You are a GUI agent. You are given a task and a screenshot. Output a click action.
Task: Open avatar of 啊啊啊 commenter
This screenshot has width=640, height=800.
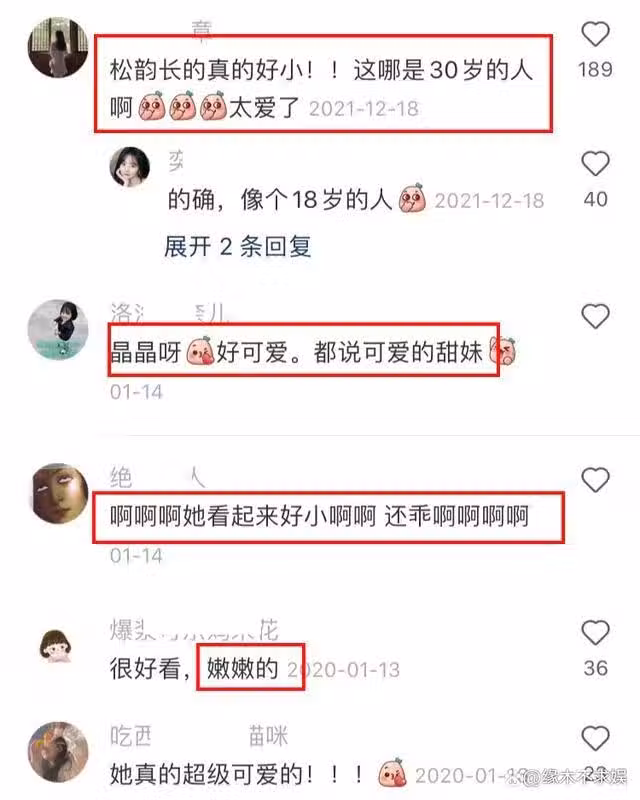pos(59,493)
